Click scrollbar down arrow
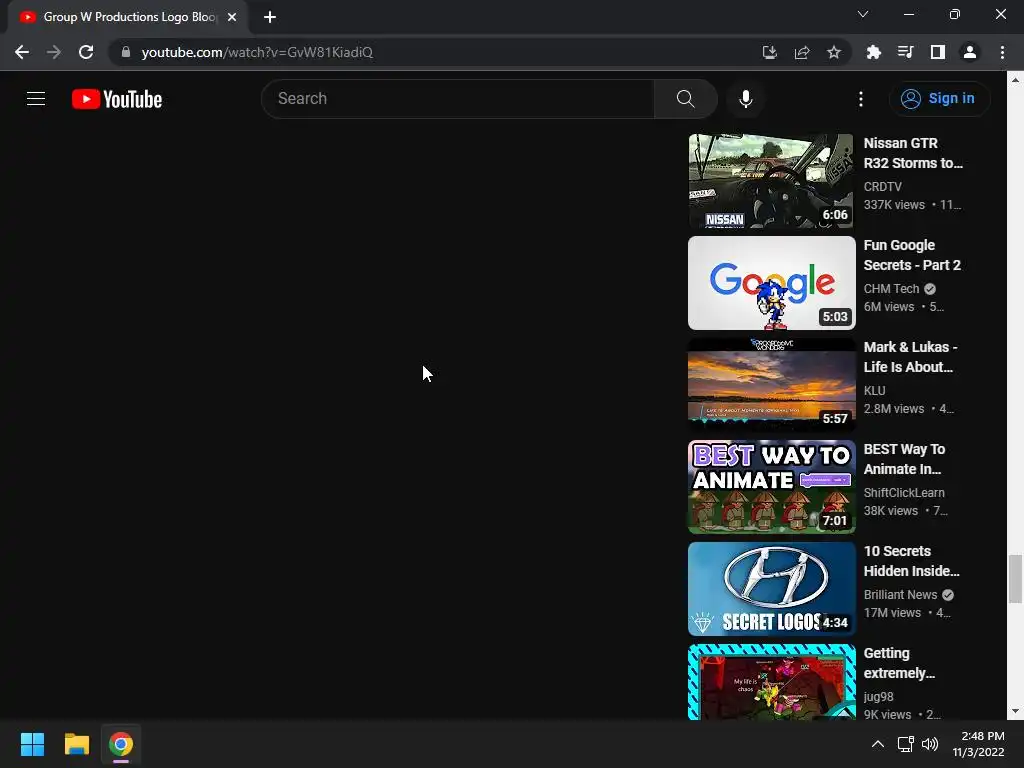This screenshot has height=768, width=1024. point(1015,711)
